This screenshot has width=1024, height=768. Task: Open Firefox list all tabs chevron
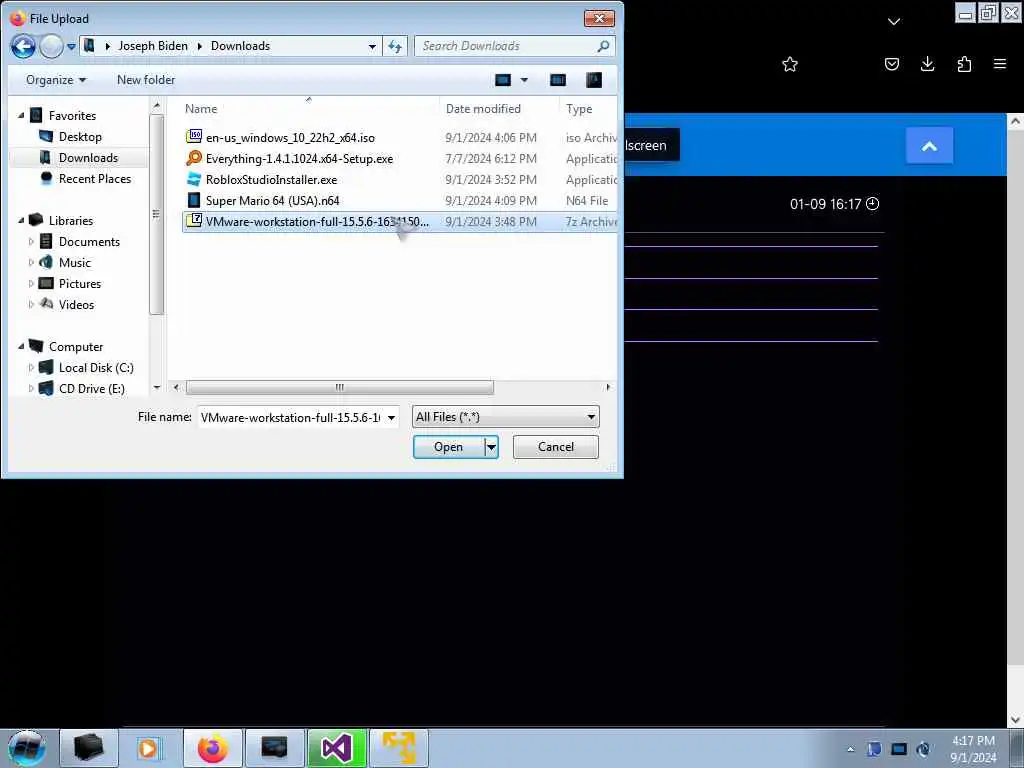click(x=894, y=22)
